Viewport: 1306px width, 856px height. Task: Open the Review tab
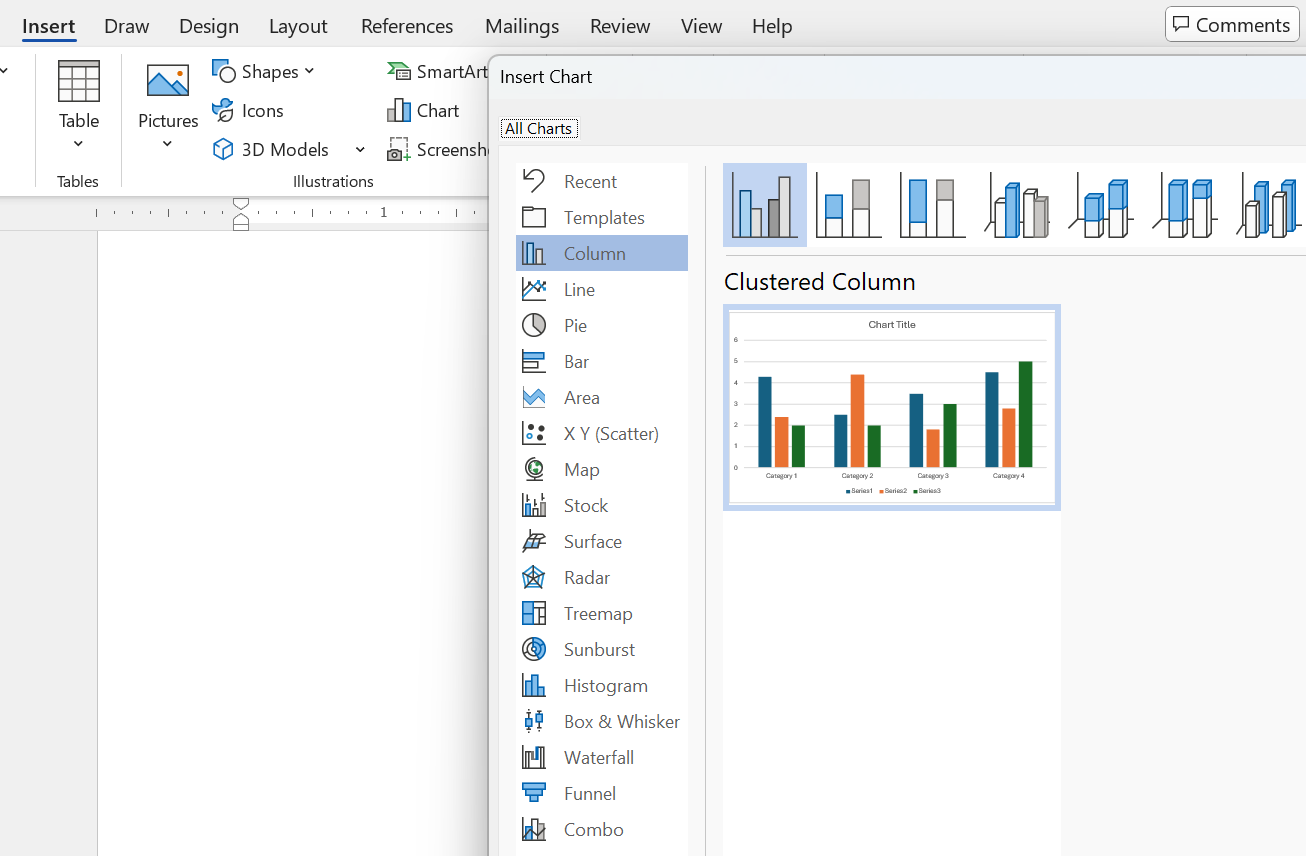620,26
